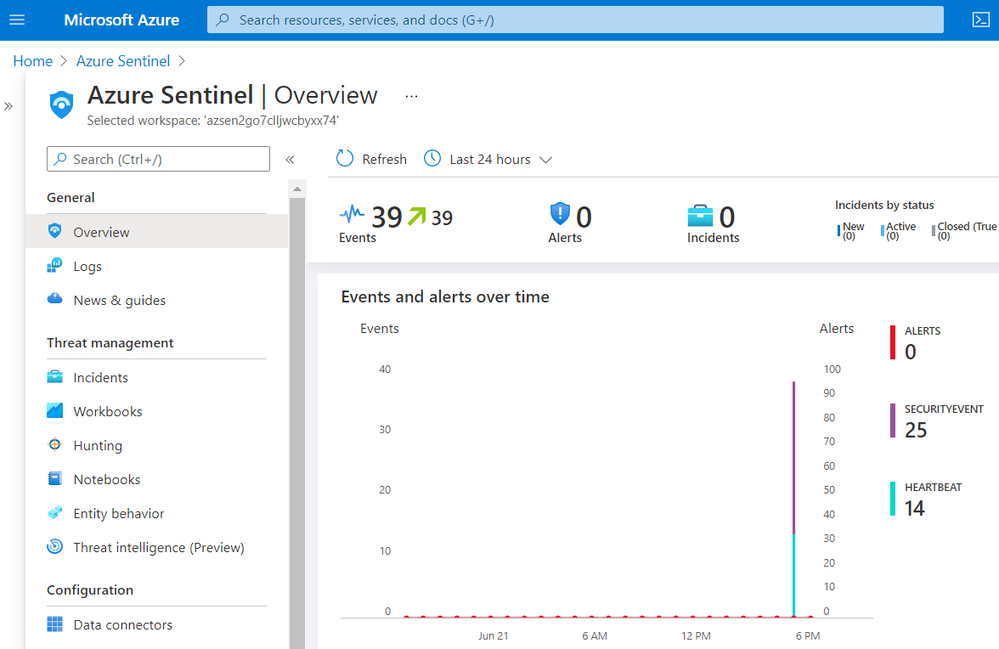Click the News & guides cloud icon

(x=55, y=298)
